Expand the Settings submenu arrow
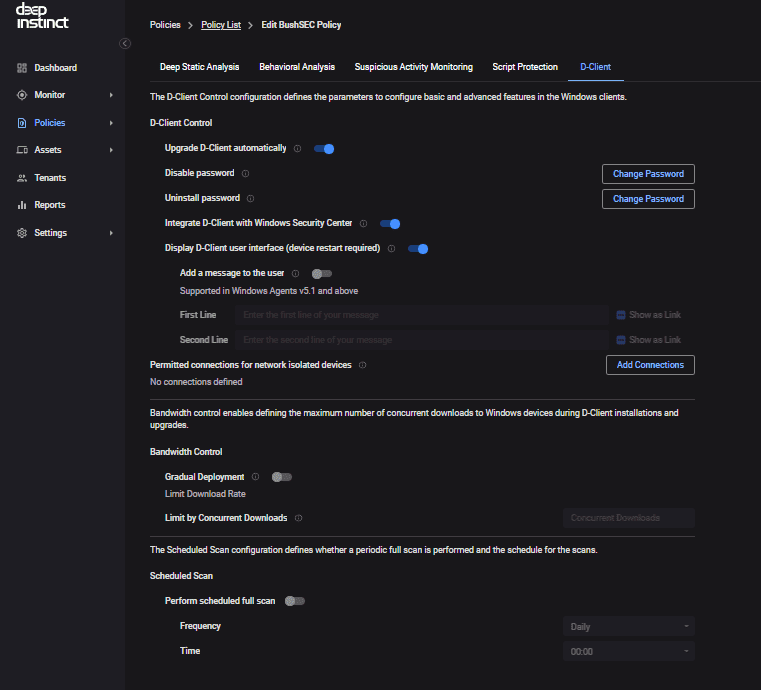 tap(111, 233)
